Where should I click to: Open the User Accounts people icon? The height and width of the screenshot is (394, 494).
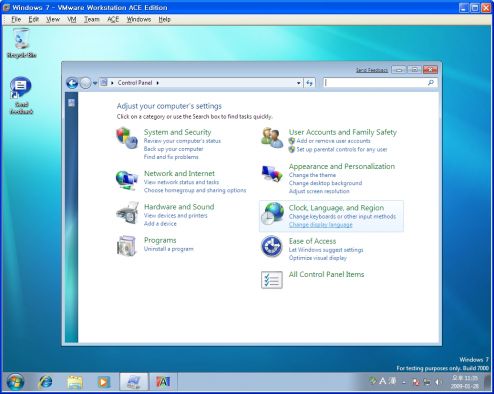[x=272, y=138]
